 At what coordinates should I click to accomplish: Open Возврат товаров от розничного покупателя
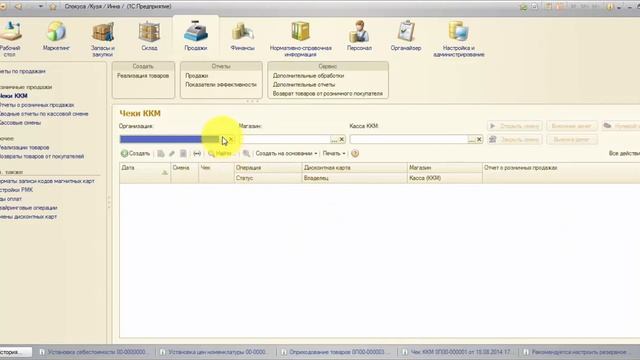pyautogui.click(x=328, y=94)
